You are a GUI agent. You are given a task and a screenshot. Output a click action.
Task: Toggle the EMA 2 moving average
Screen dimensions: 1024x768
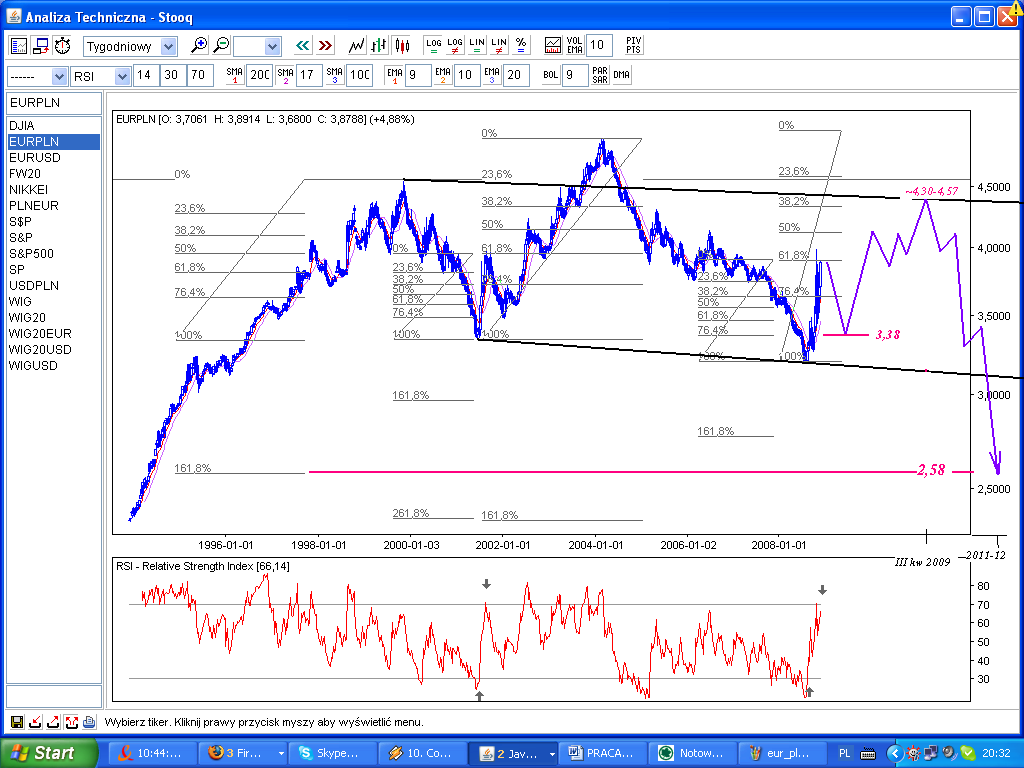click(443, 76)
